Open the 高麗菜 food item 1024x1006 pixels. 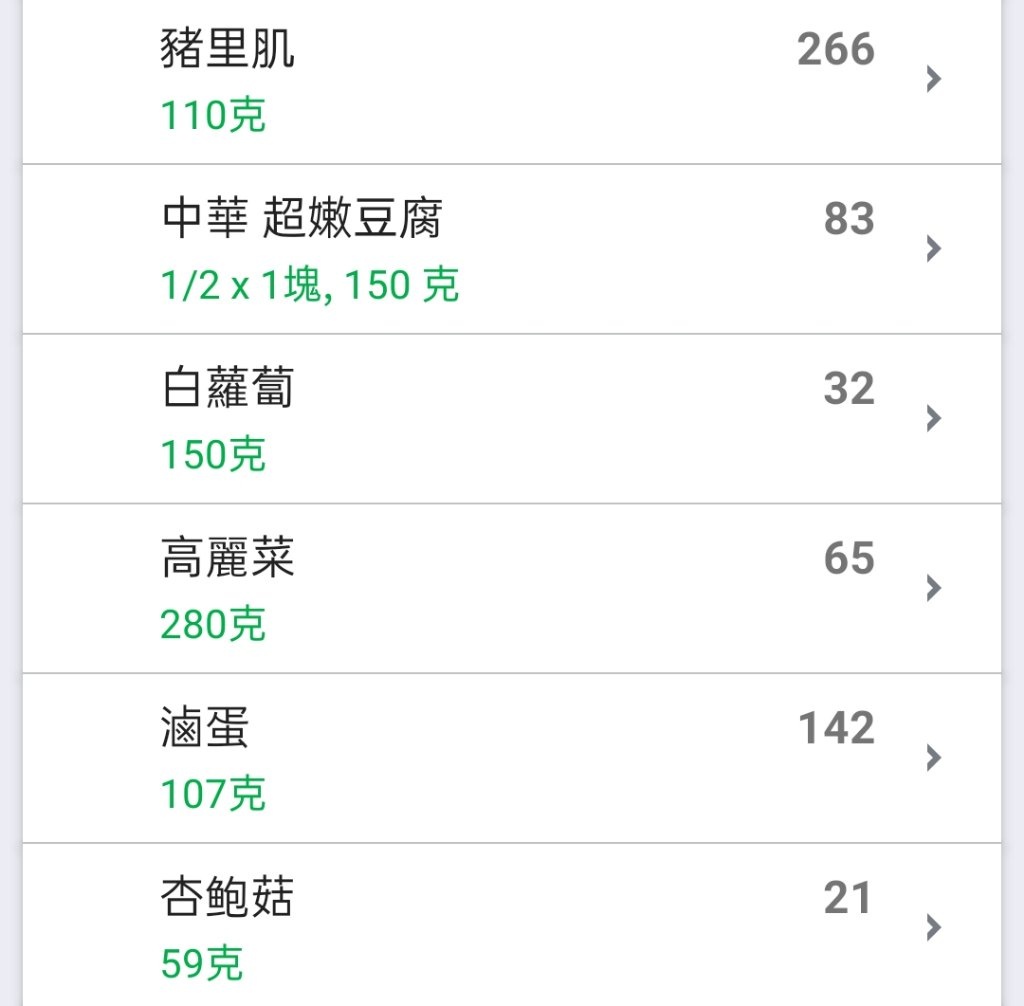pyautogui.click(x=512, y=589)
